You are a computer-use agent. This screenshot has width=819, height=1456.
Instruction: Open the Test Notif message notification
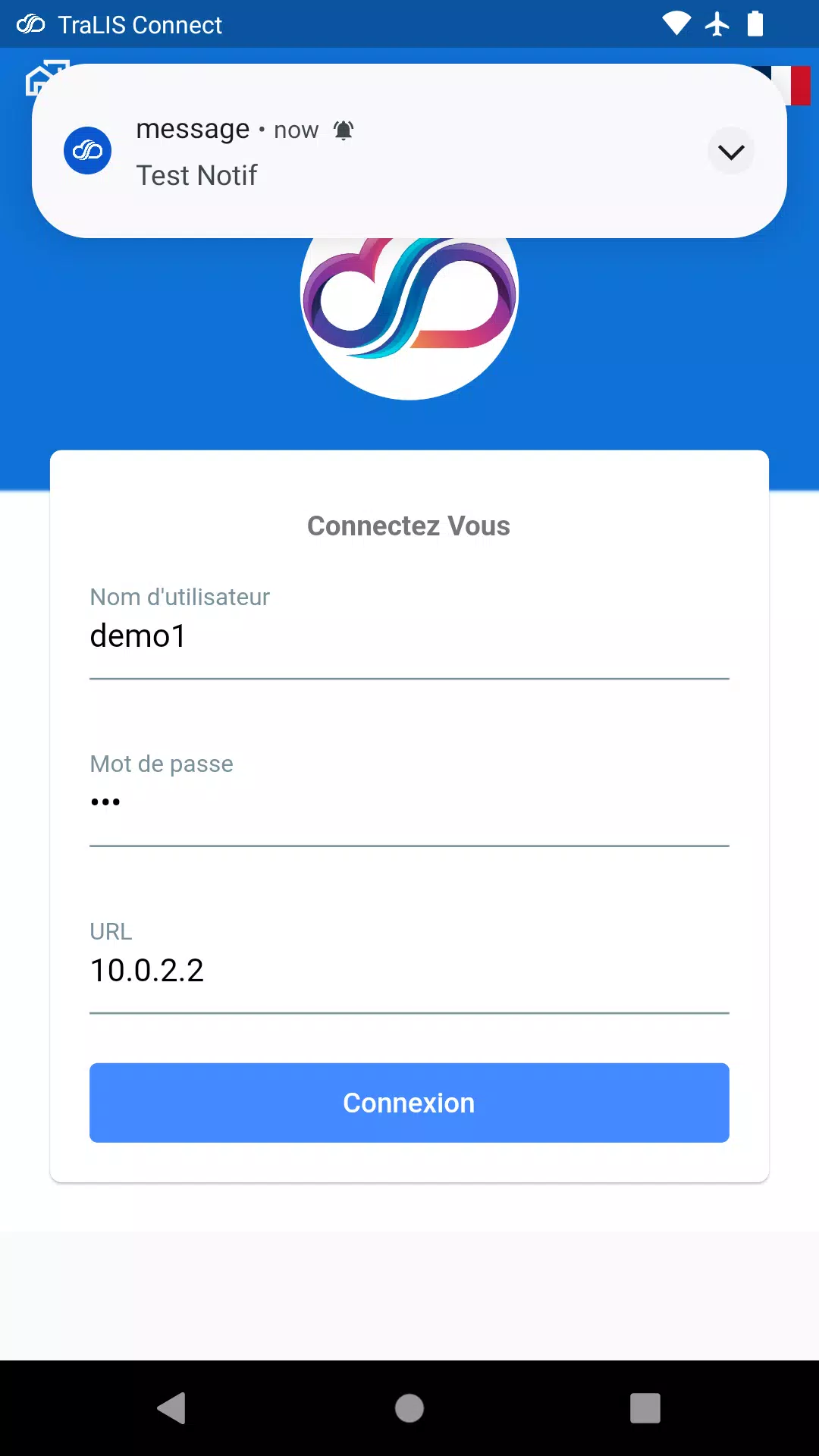click(x=409, y=151)
